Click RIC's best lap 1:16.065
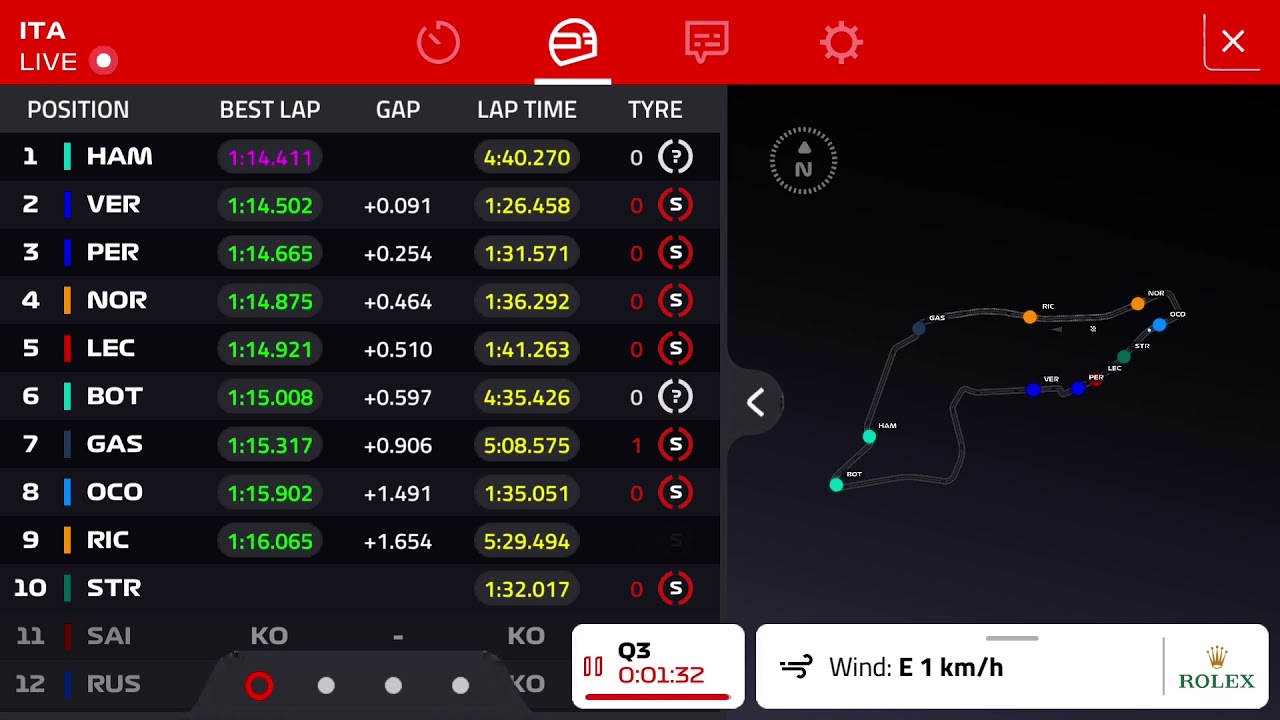 [270, 541]
